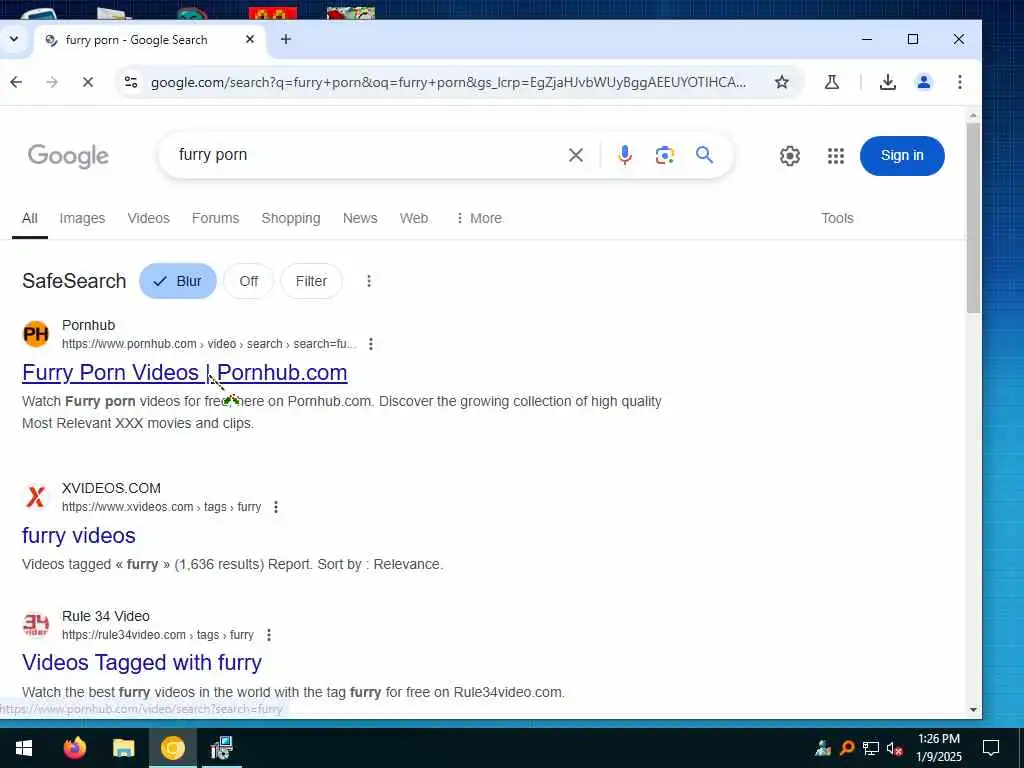
Task: Open the Chrome profile avatar icon
Action: (923, 82)
